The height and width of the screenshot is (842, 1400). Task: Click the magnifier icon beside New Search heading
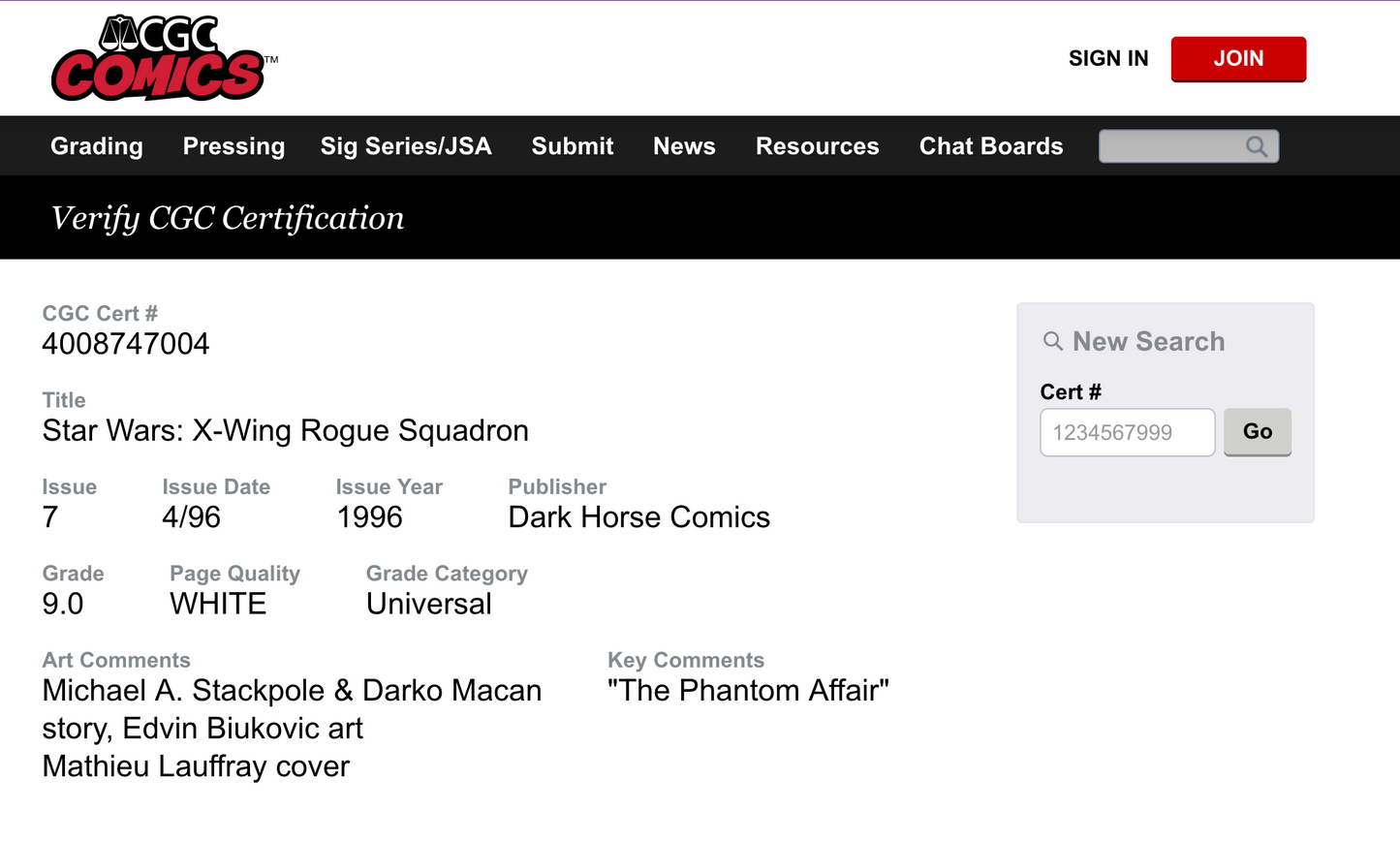point(1053,341)
